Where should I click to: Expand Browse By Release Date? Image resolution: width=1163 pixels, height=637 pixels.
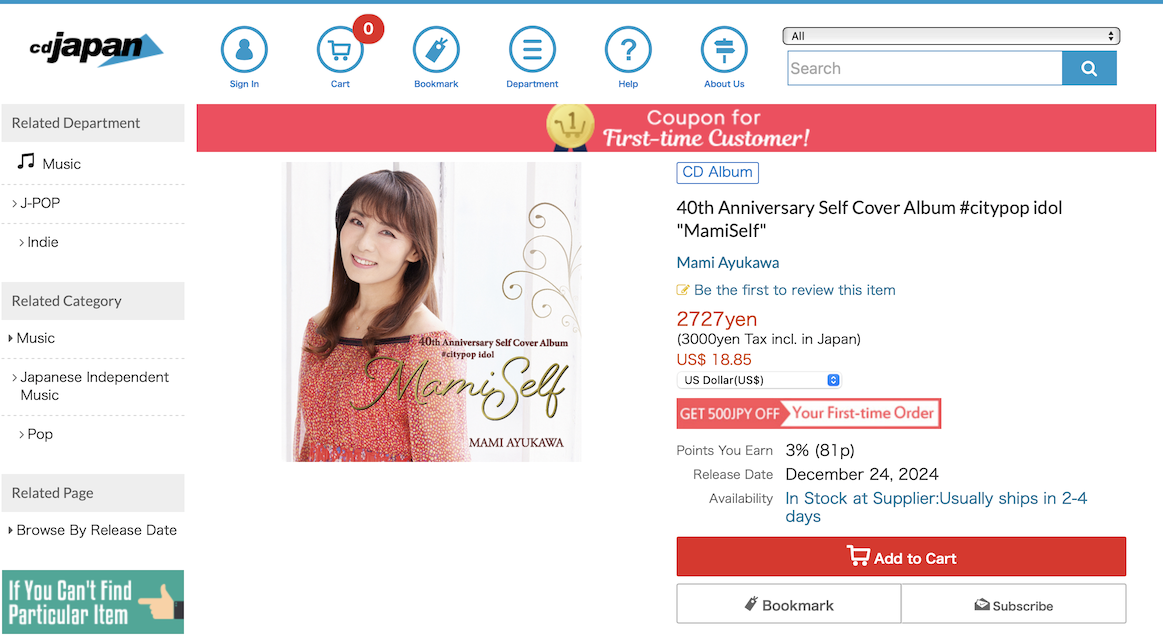(93, 530)
